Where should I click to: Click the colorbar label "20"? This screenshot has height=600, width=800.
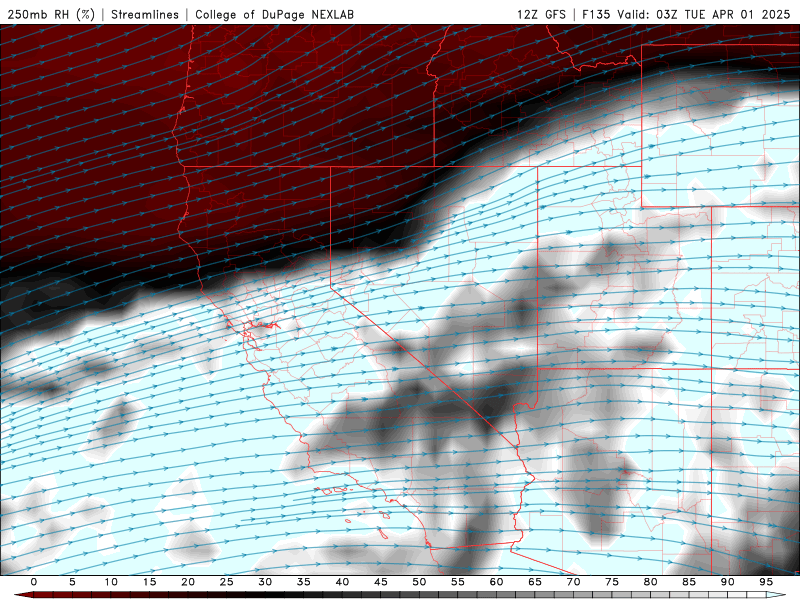188,582
